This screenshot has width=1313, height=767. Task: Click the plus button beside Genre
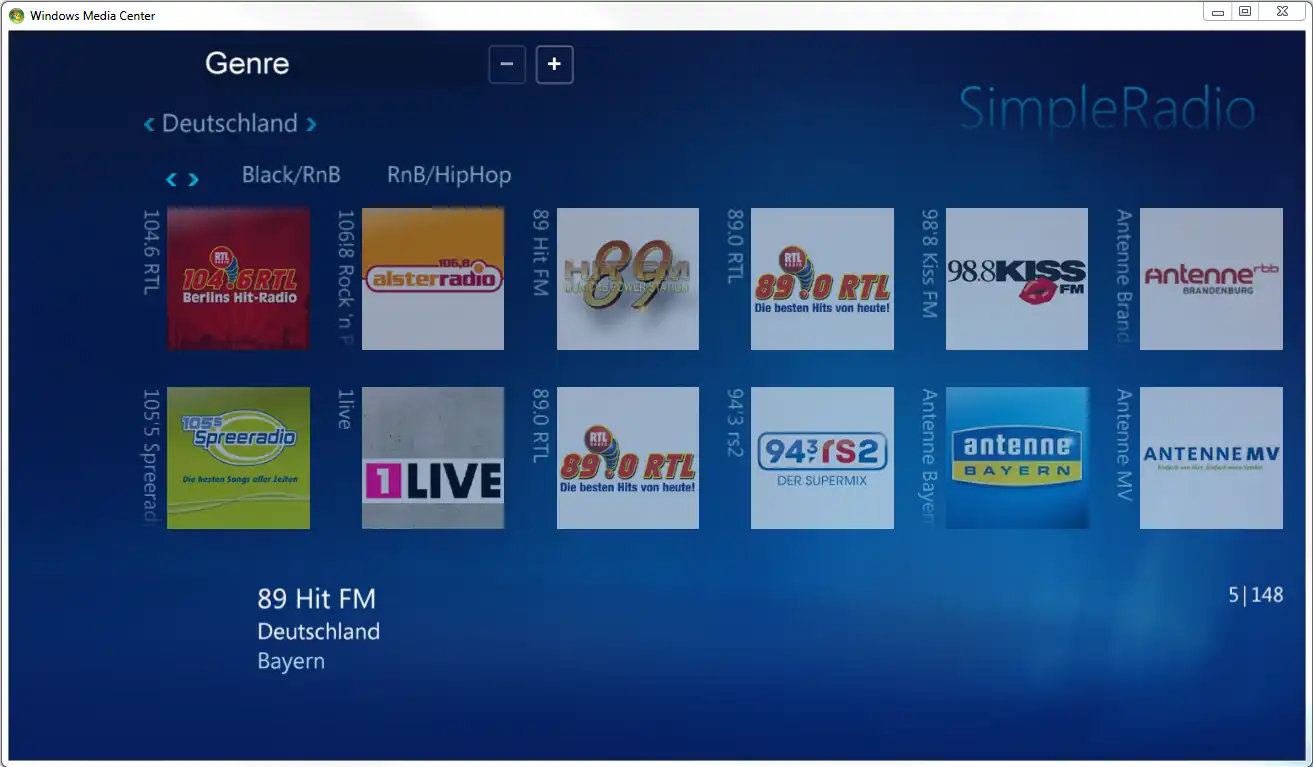[555, 65]
